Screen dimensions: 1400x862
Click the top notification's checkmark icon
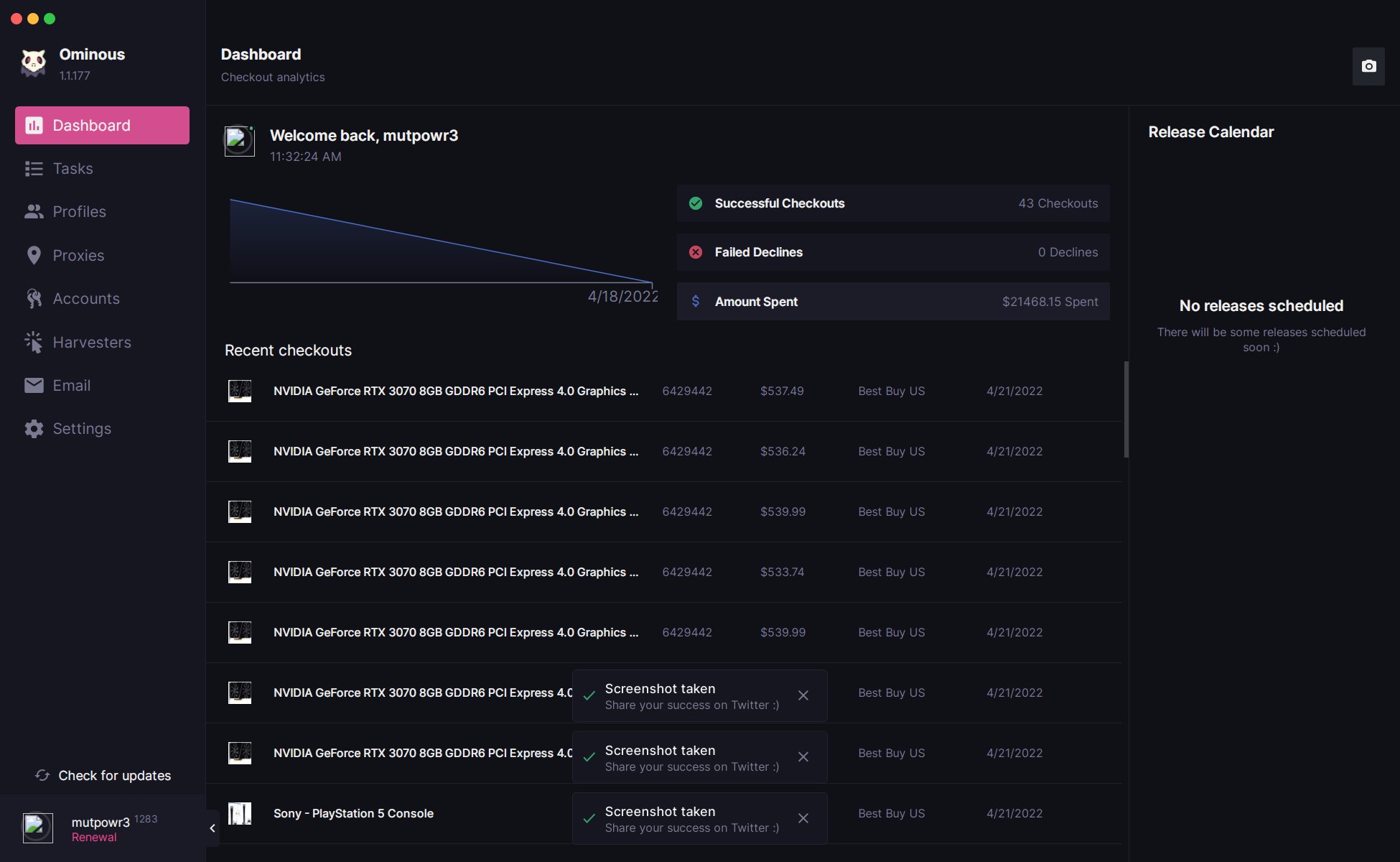click(x=589, y=696)
